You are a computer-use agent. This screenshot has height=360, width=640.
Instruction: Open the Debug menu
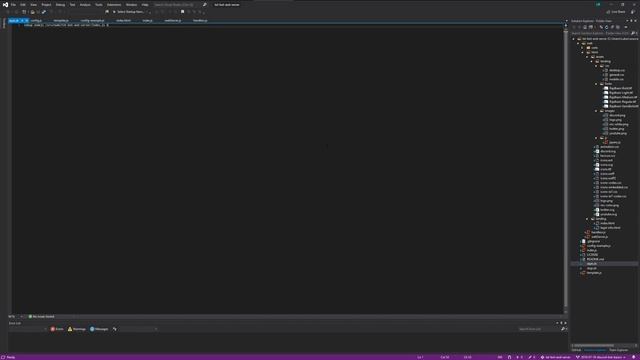(60, 4)
